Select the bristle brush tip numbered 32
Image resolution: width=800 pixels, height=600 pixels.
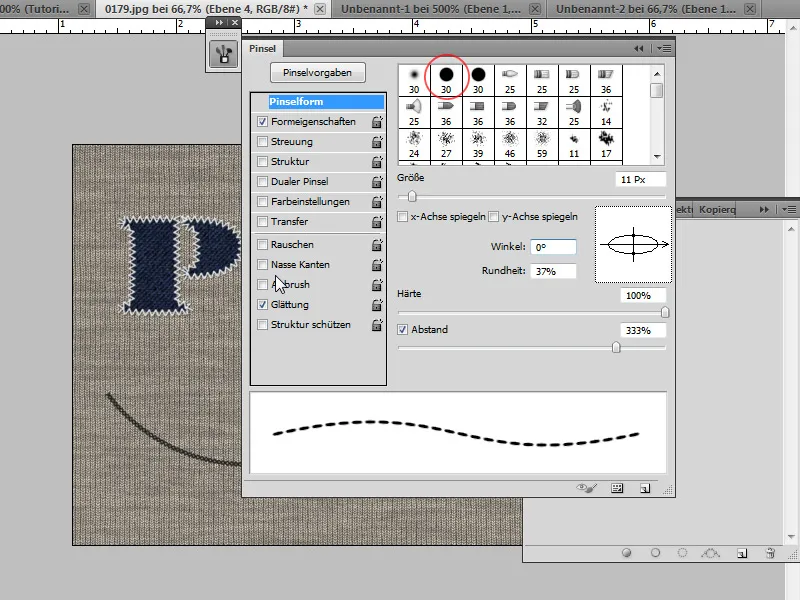542,112
